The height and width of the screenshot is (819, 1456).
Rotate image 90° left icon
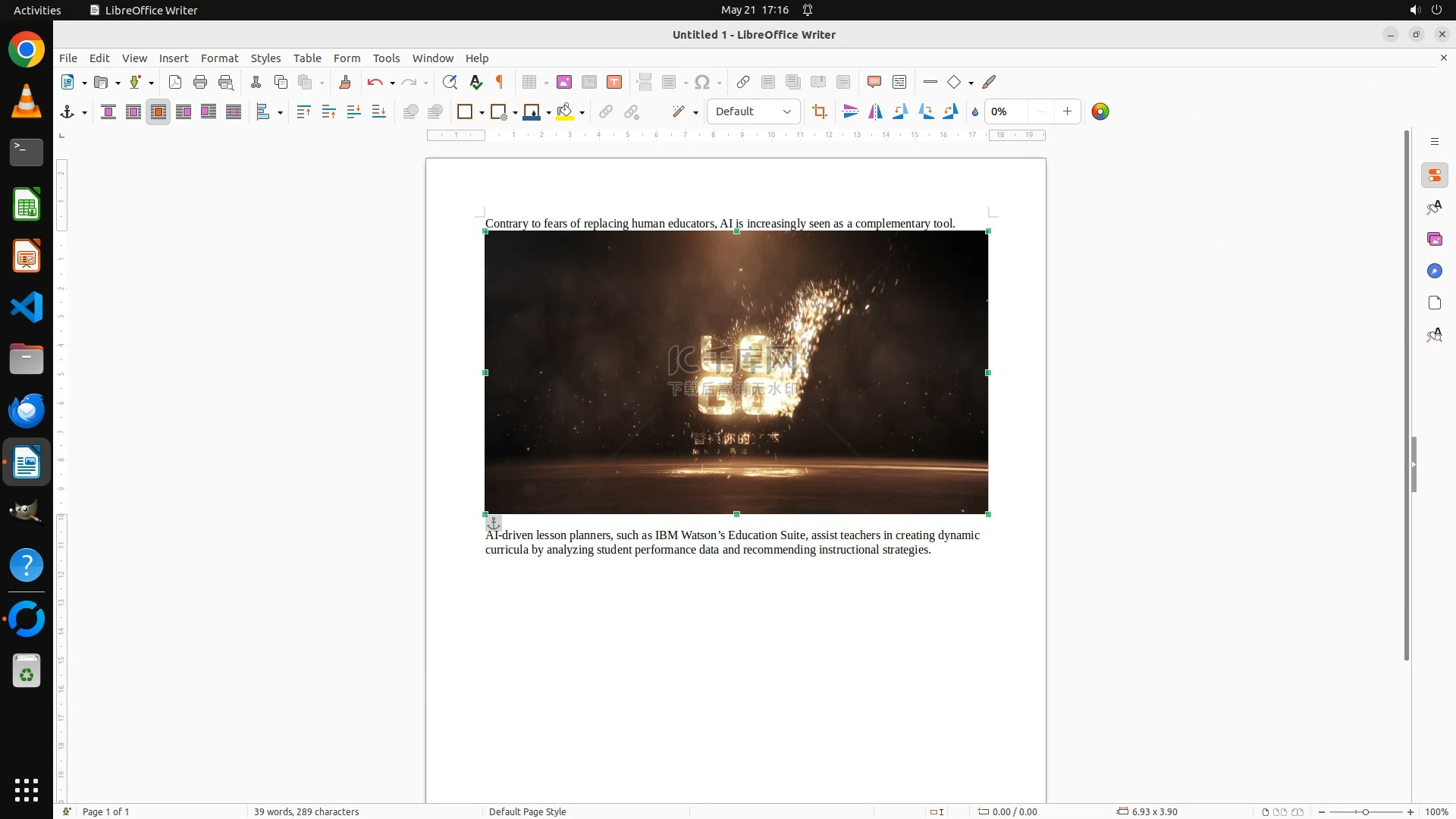tap(900, 111)
